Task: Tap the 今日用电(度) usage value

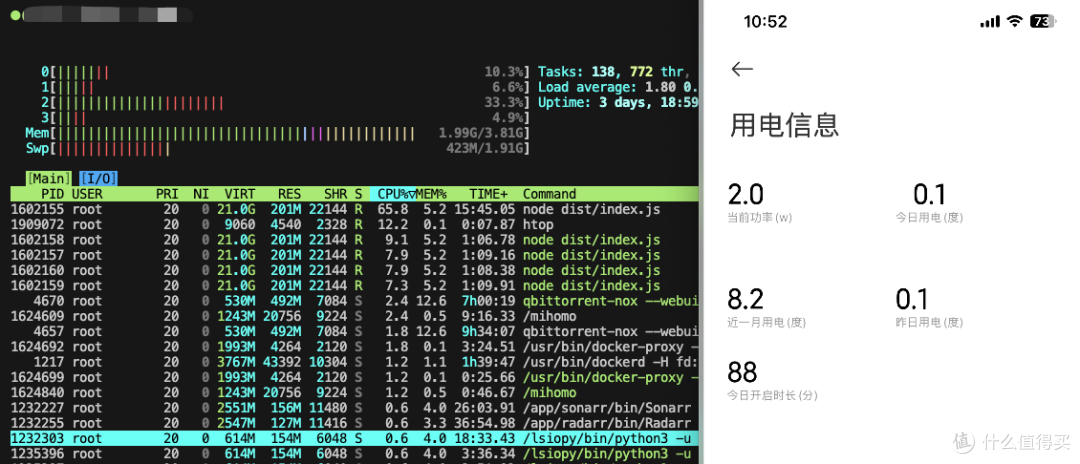Action: (x=929, y=196)
